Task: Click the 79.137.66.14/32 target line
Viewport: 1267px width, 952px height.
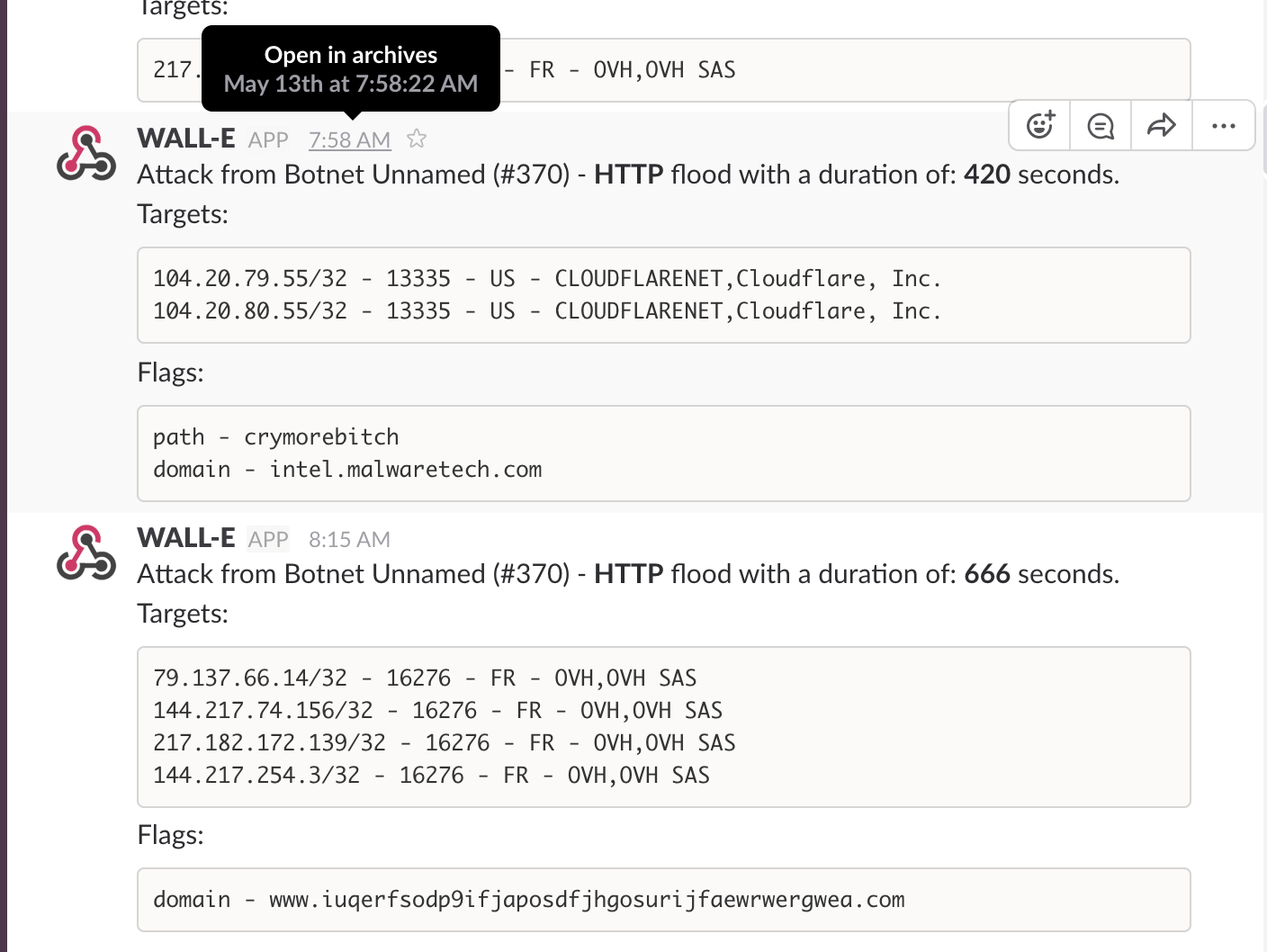Action: point(425,678)
